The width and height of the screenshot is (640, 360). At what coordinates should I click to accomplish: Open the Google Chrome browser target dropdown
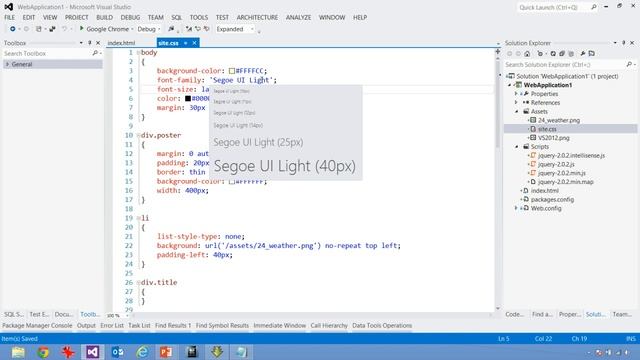click(132, 29)
